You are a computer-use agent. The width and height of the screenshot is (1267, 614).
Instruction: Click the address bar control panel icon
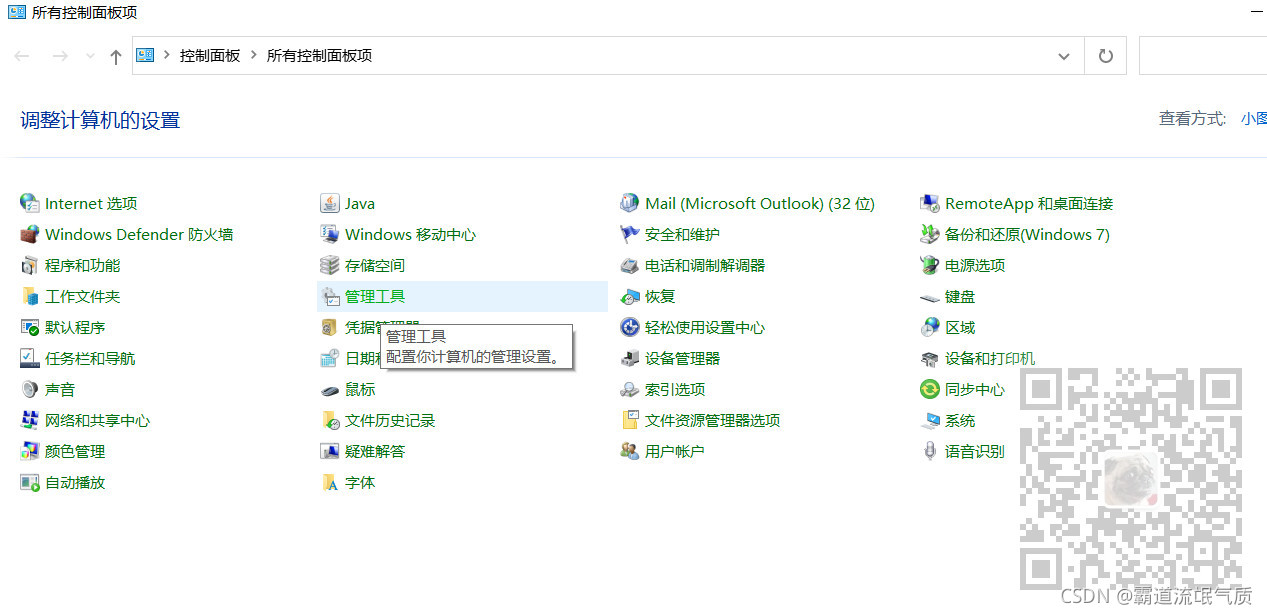tap(145, 55)
